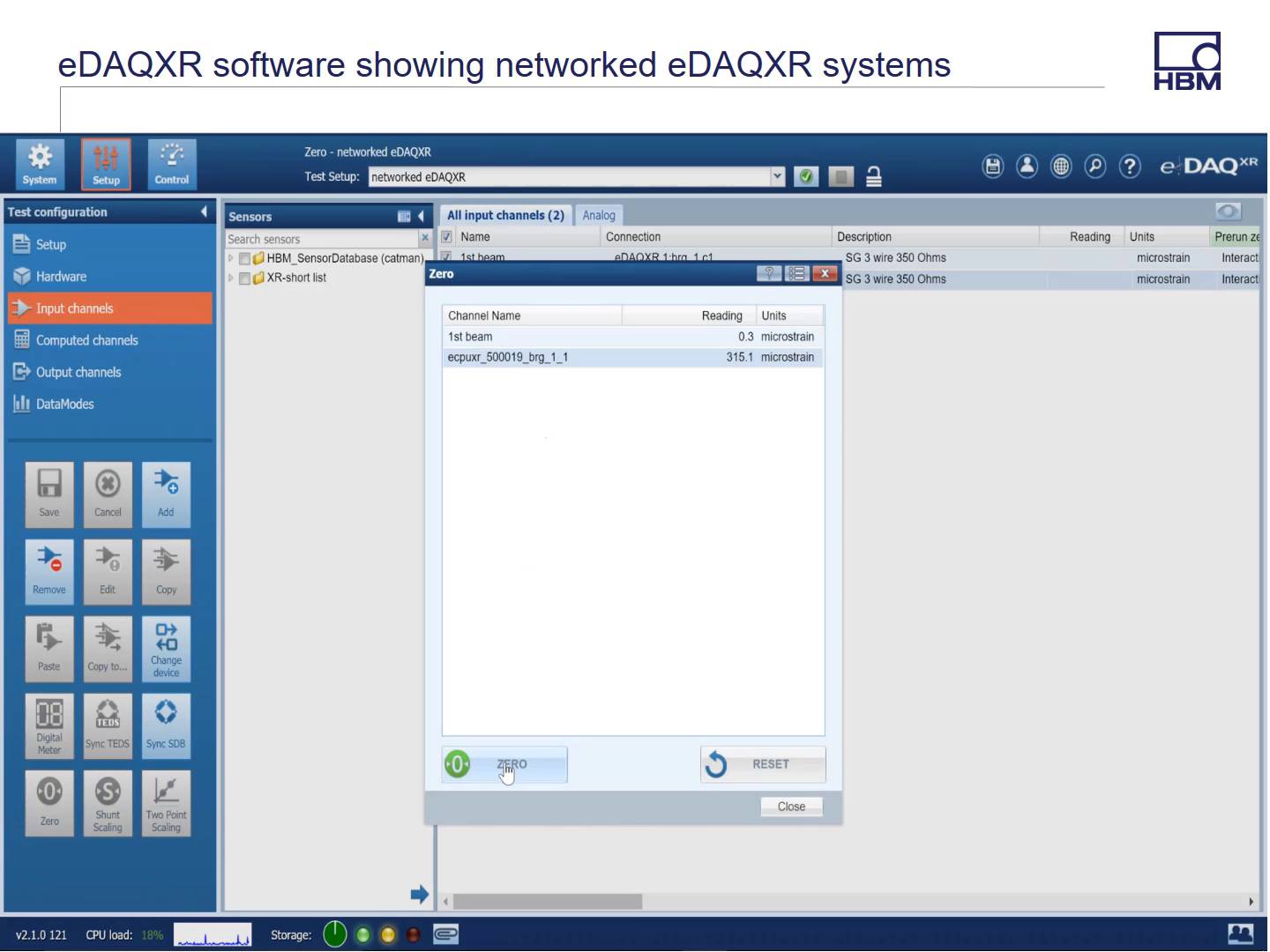
Task: Open the Digital Meter
Action: 49,726
